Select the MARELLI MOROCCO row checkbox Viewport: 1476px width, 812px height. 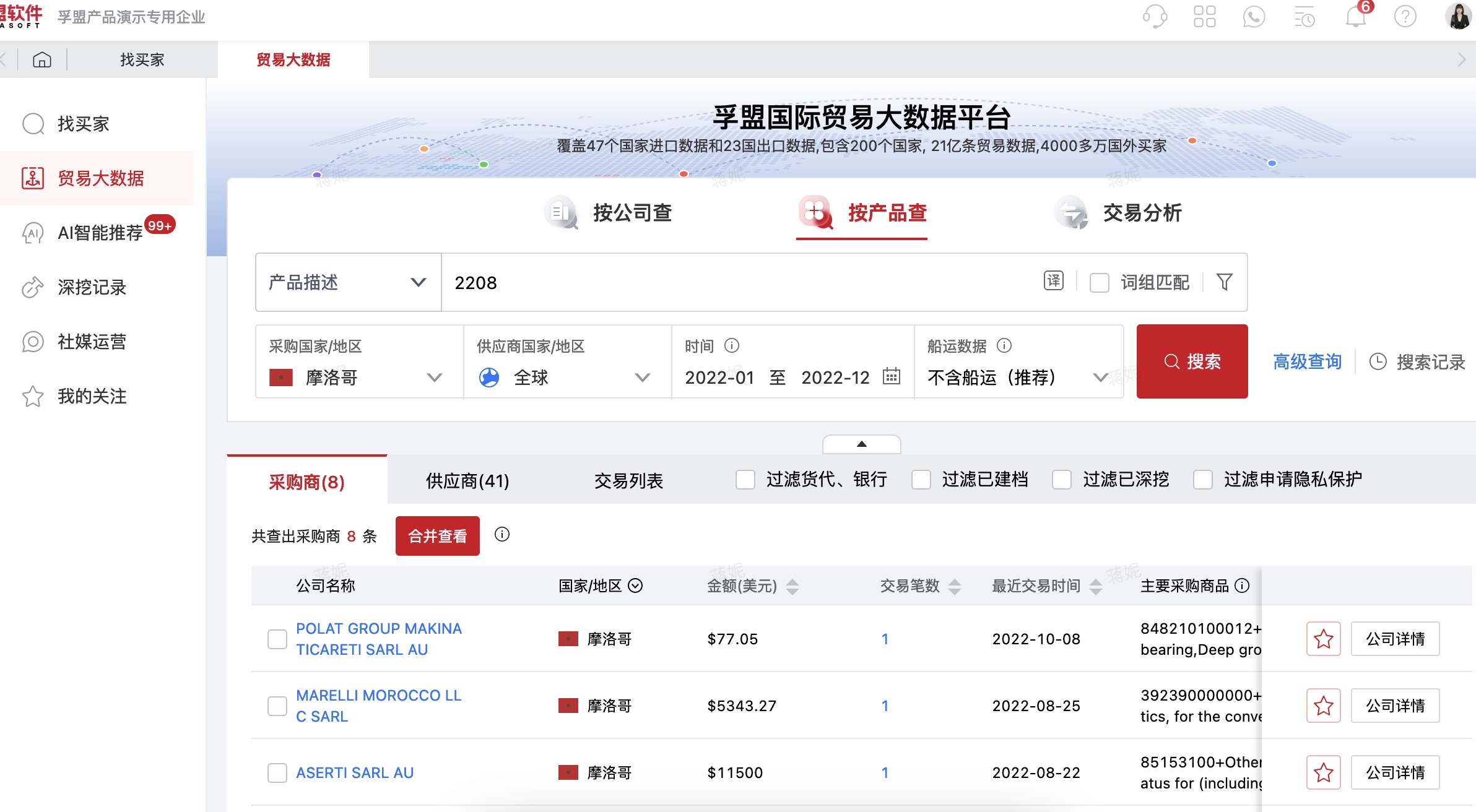(277, 706)
